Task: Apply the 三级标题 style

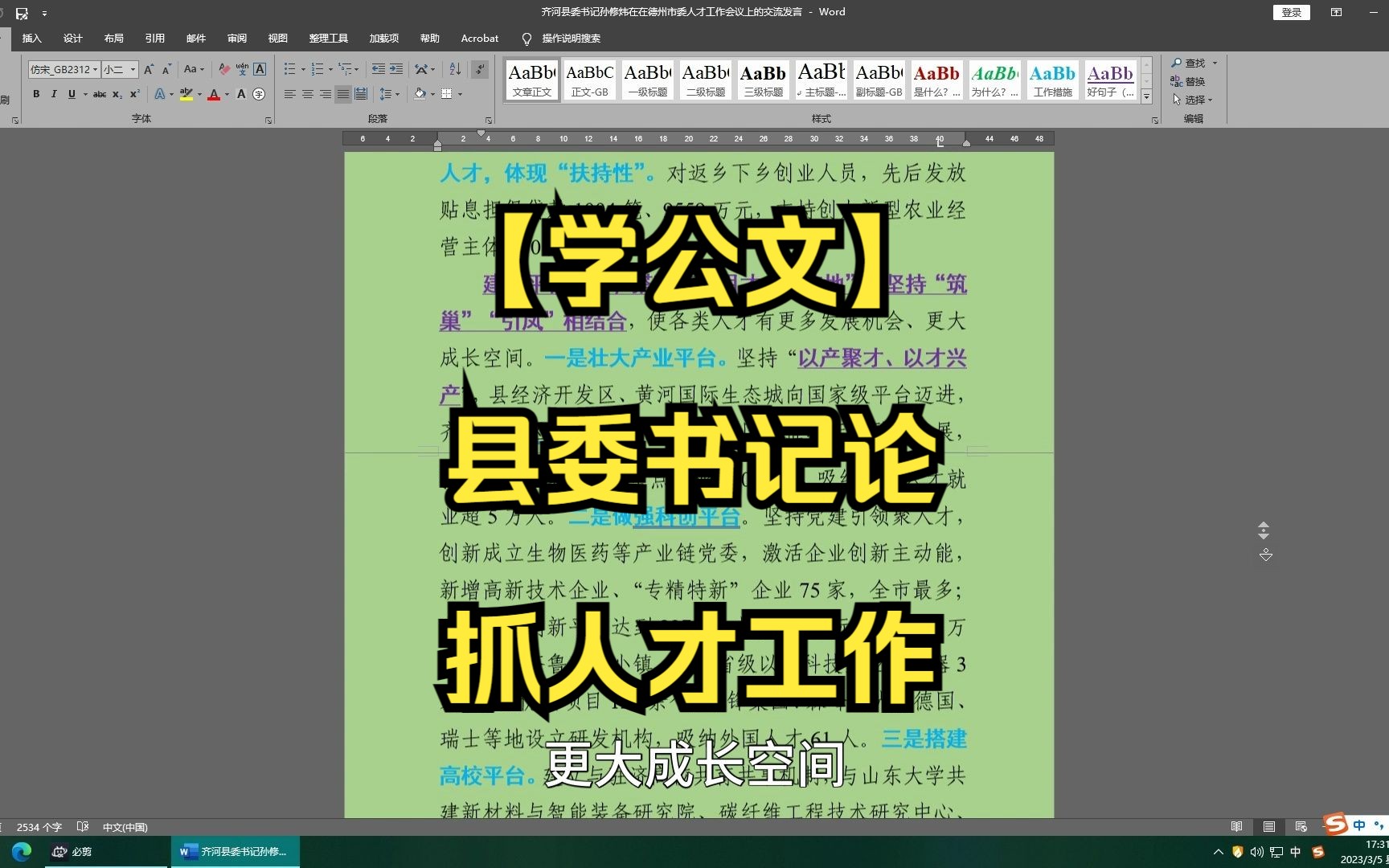Action: pyautogui.click(x=764, y=80)
